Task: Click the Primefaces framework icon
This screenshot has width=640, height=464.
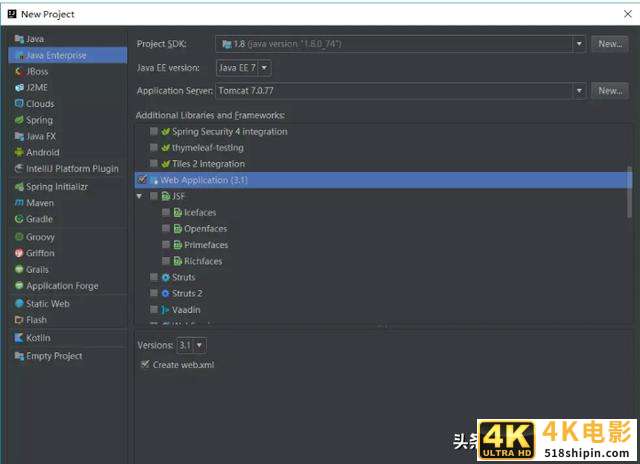Action: 178,245
